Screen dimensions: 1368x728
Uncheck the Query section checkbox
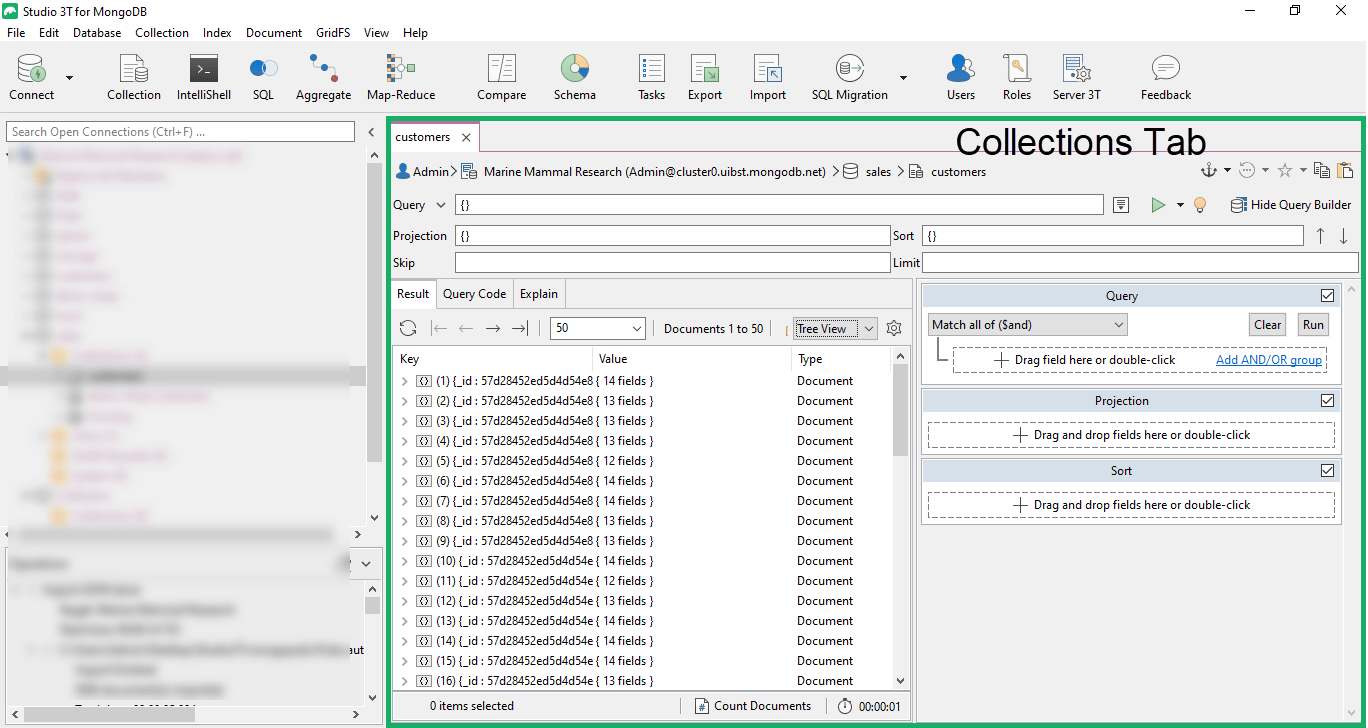1327,296
